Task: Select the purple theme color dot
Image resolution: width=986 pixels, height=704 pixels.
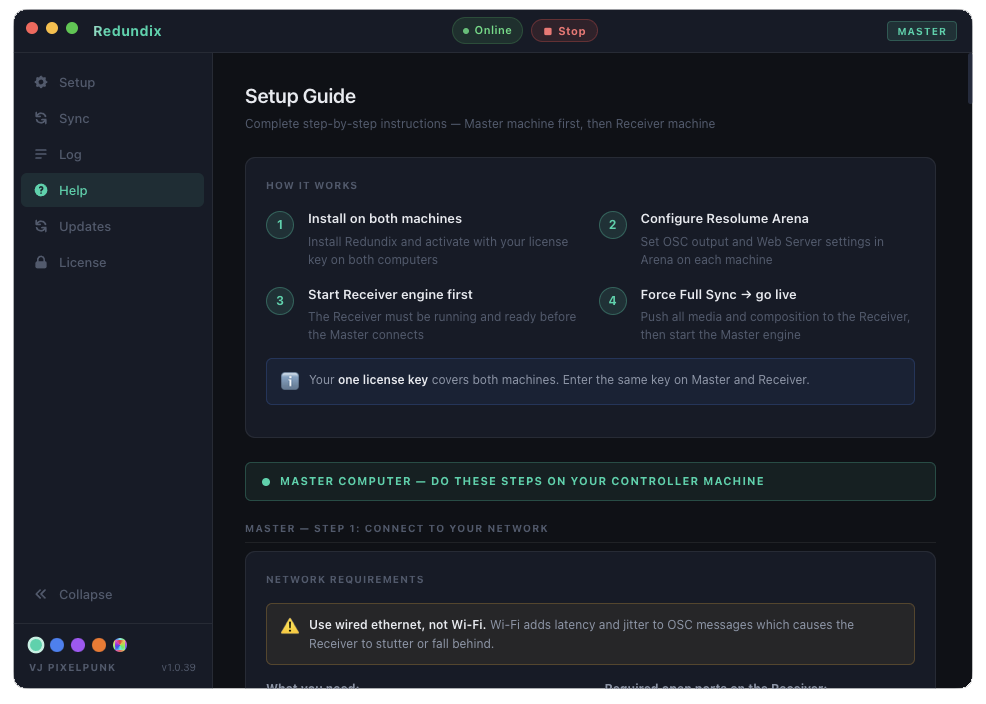Action: tap(78, 644)
